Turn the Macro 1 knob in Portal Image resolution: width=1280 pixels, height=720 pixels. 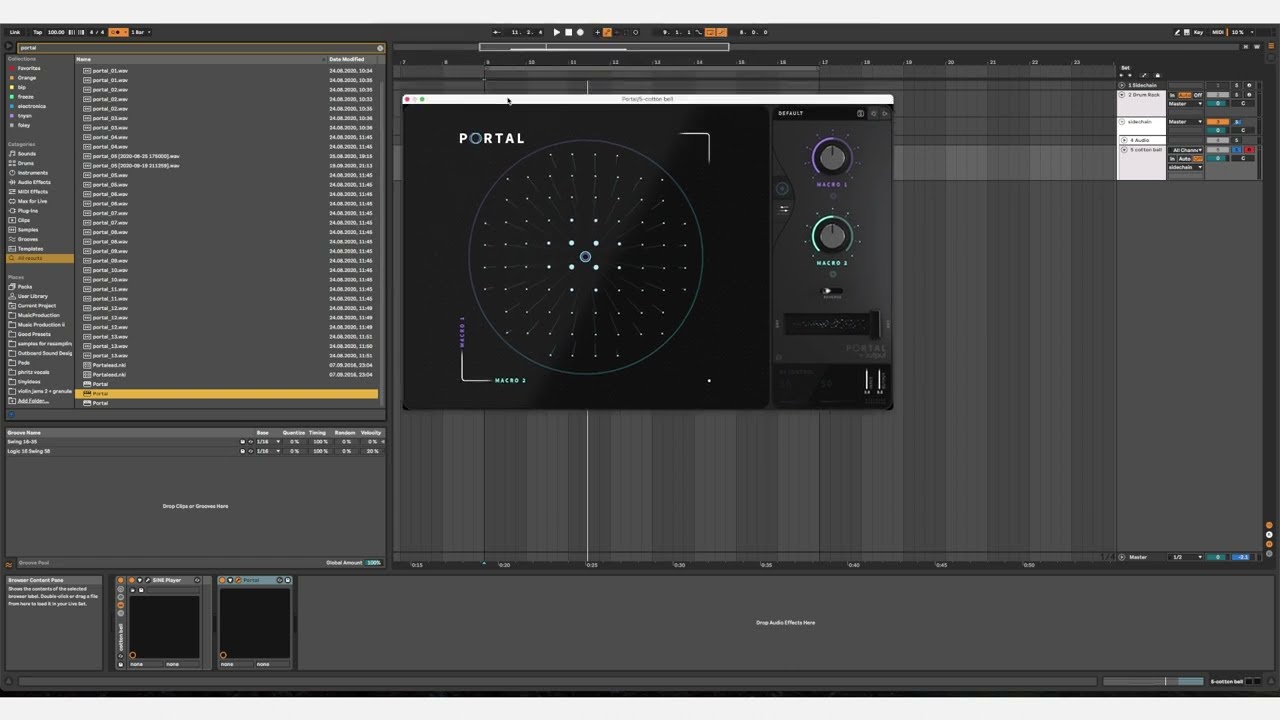click(x=831, y=156)
